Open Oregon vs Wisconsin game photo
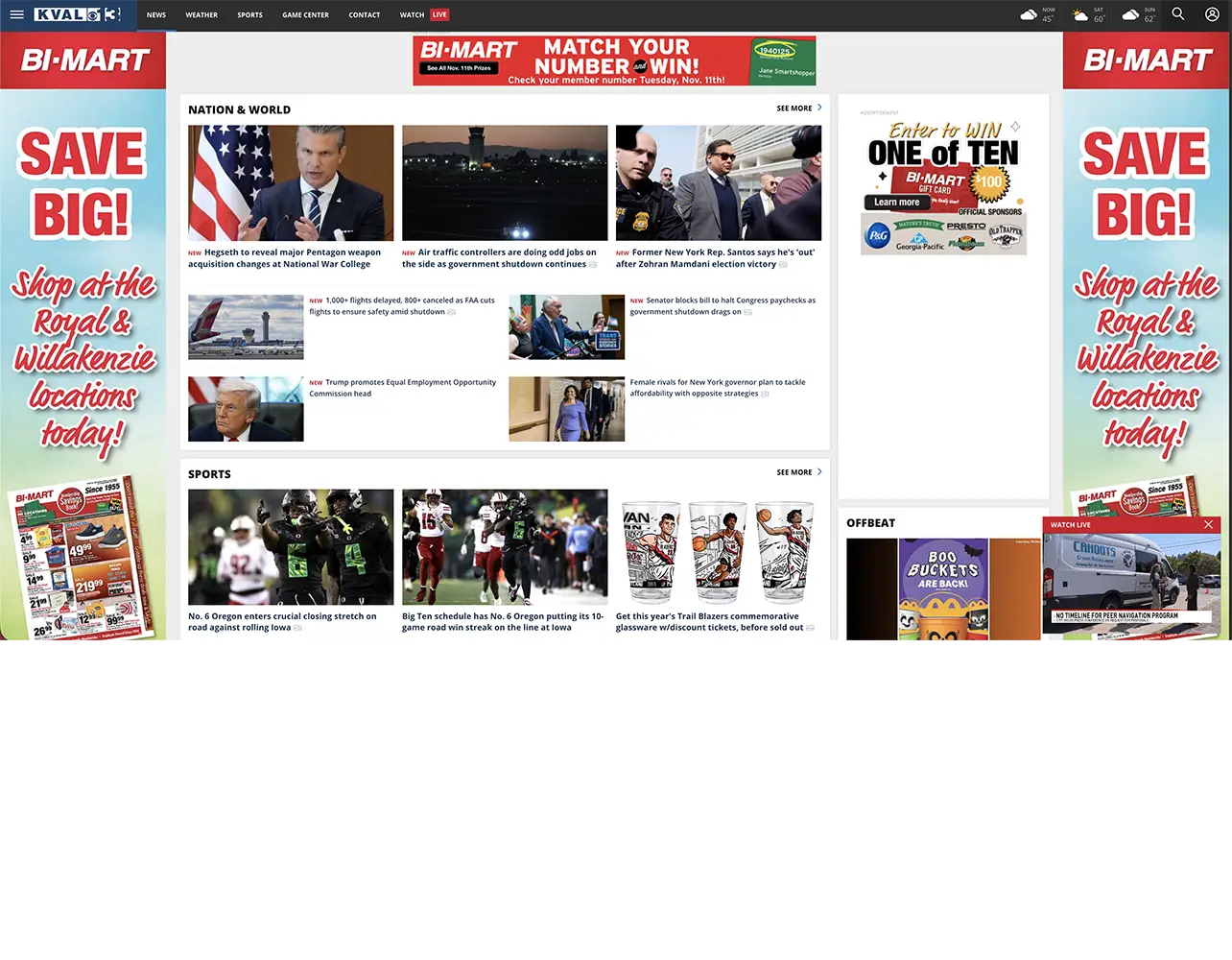The width and height of the screenshot is (1232, 960). pyautogui.click(x=505, y=547)
